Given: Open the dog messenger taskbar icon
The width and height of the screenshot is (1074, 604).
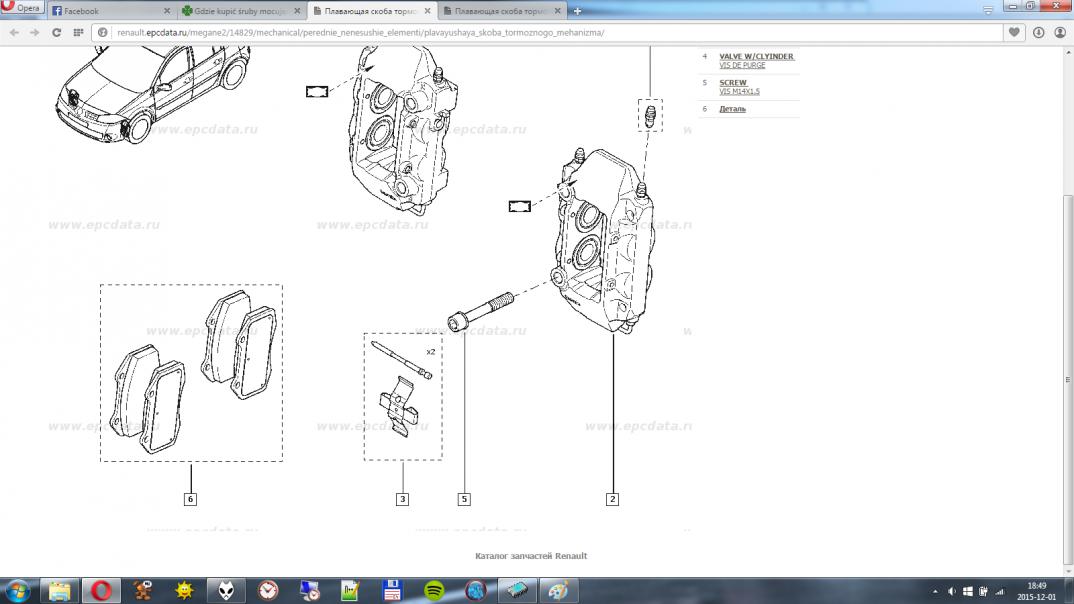Looking at the screenshot, I should (142, 590).
